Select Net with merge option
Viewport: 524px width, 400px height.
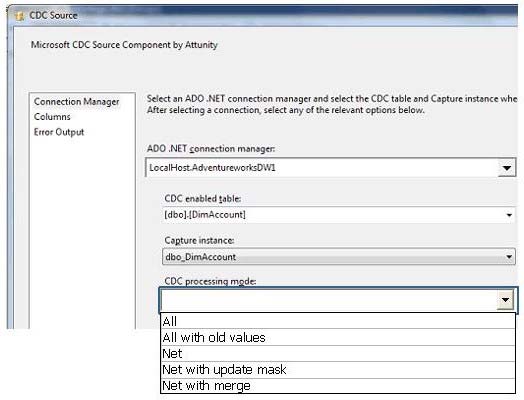pos(338,386)
